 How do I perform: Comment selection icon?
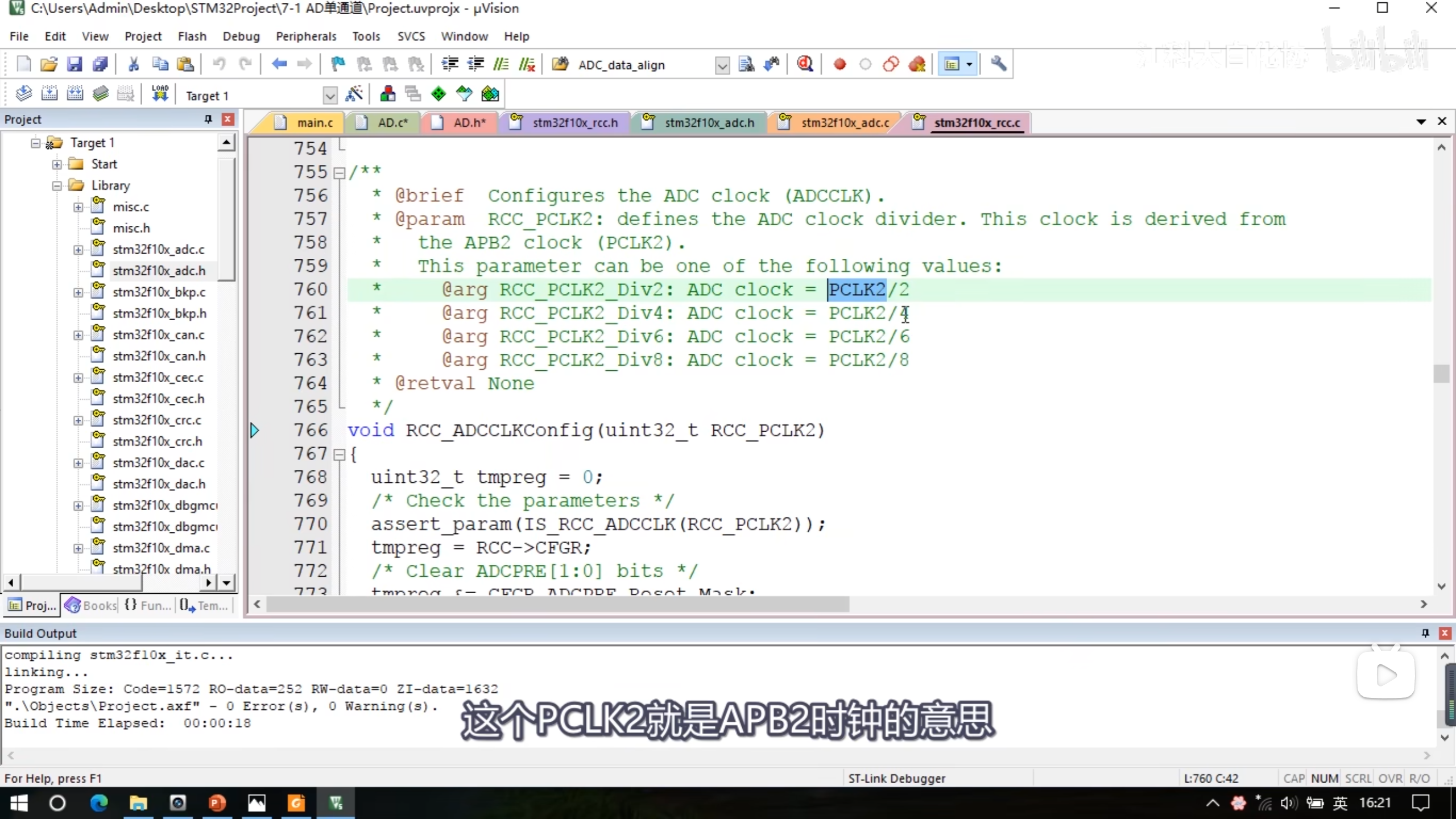click(501, 64)
